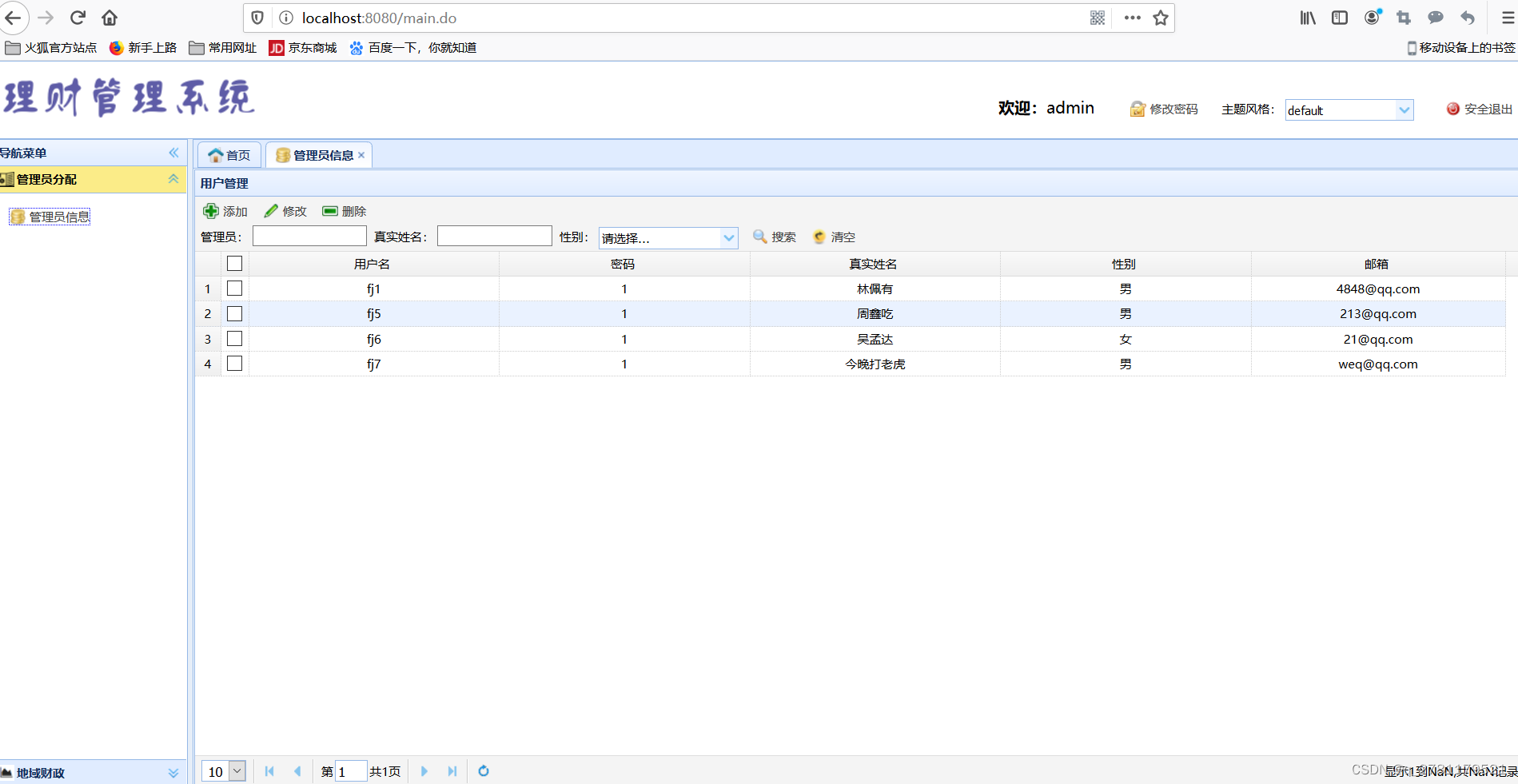Open the 火狐官方站点 bookmark folder
The width and height of the screenshot is (1518, 784).
point(51,48)
